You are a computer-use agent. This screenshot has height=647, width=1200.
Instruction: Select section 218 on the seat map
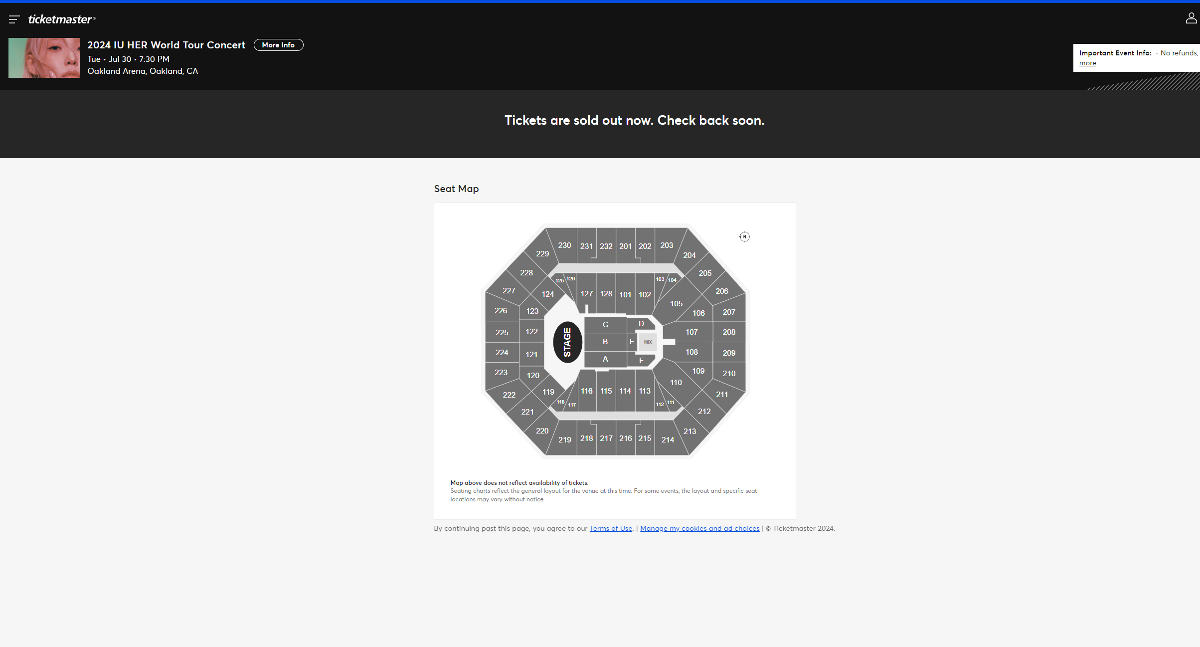(x=586, y=438)
